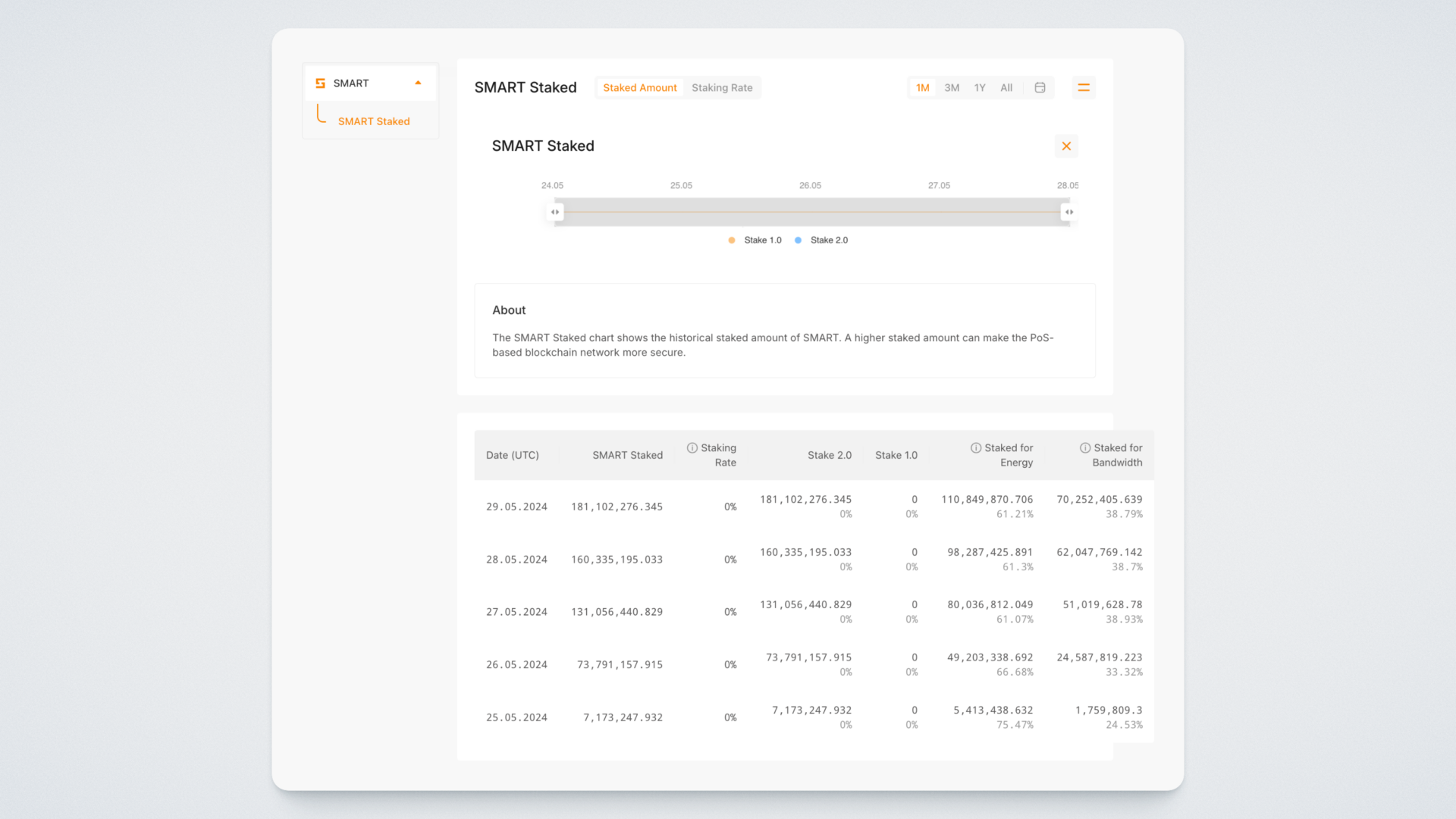
Task: Open the orange hamburger menu icon
Action: 1084,88
